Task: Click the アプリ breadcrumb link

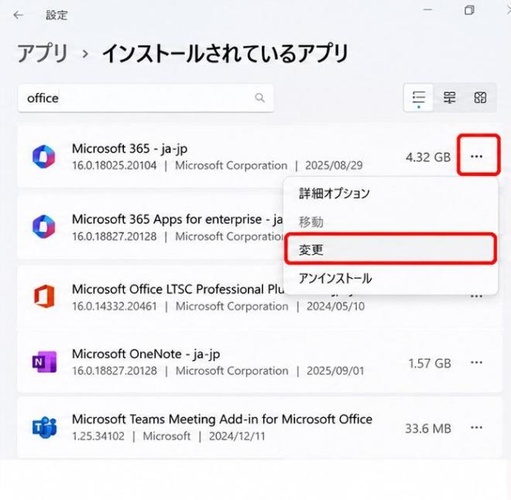Action: (x=42, y=53)
